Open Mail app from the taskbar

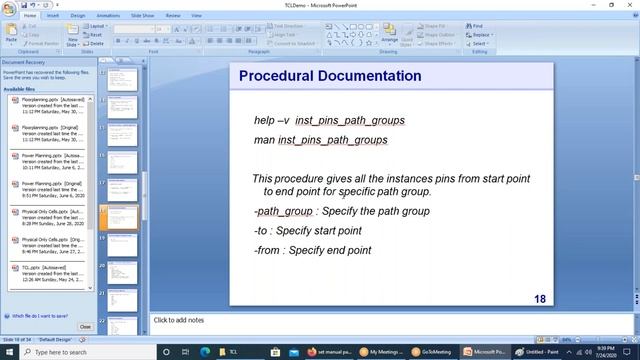(294, 352)
